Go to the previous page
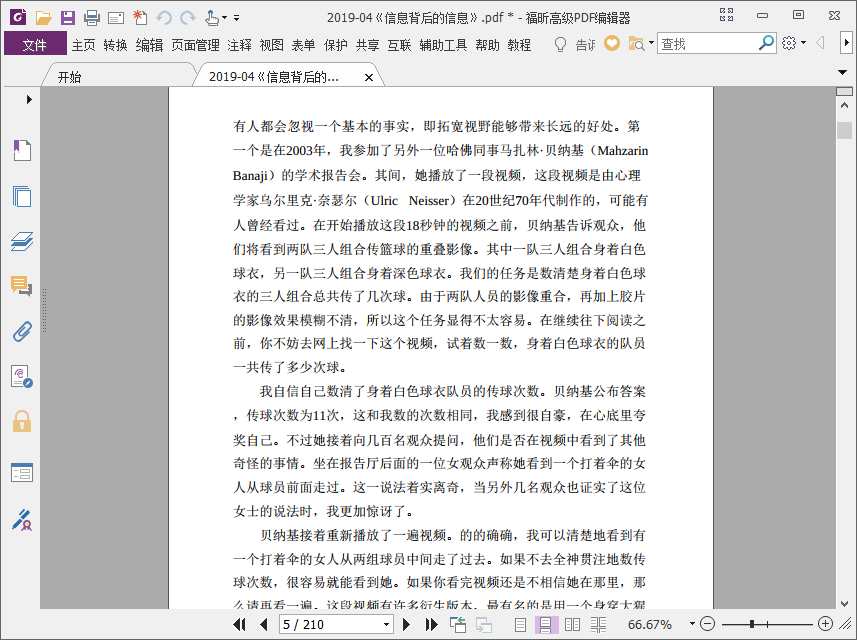 tap(264, 624)
